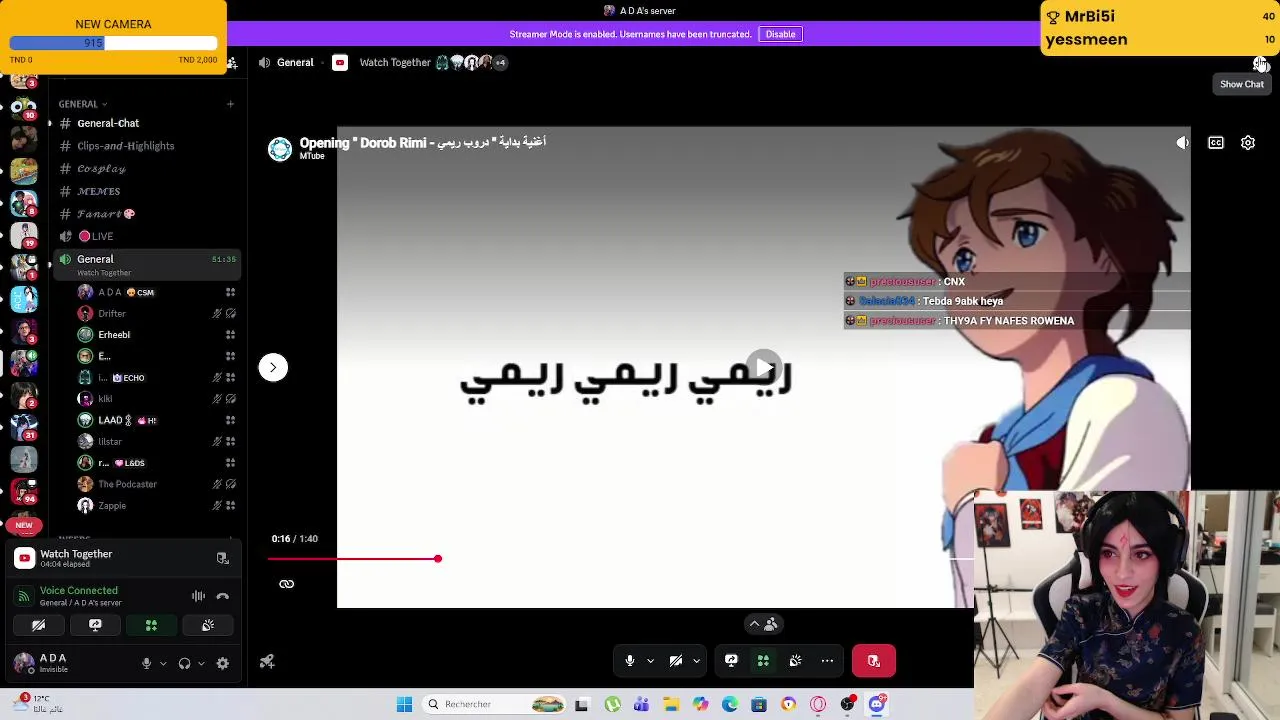
Task: Click the Disable streamer mode button
Action: [x=780, y=34]
